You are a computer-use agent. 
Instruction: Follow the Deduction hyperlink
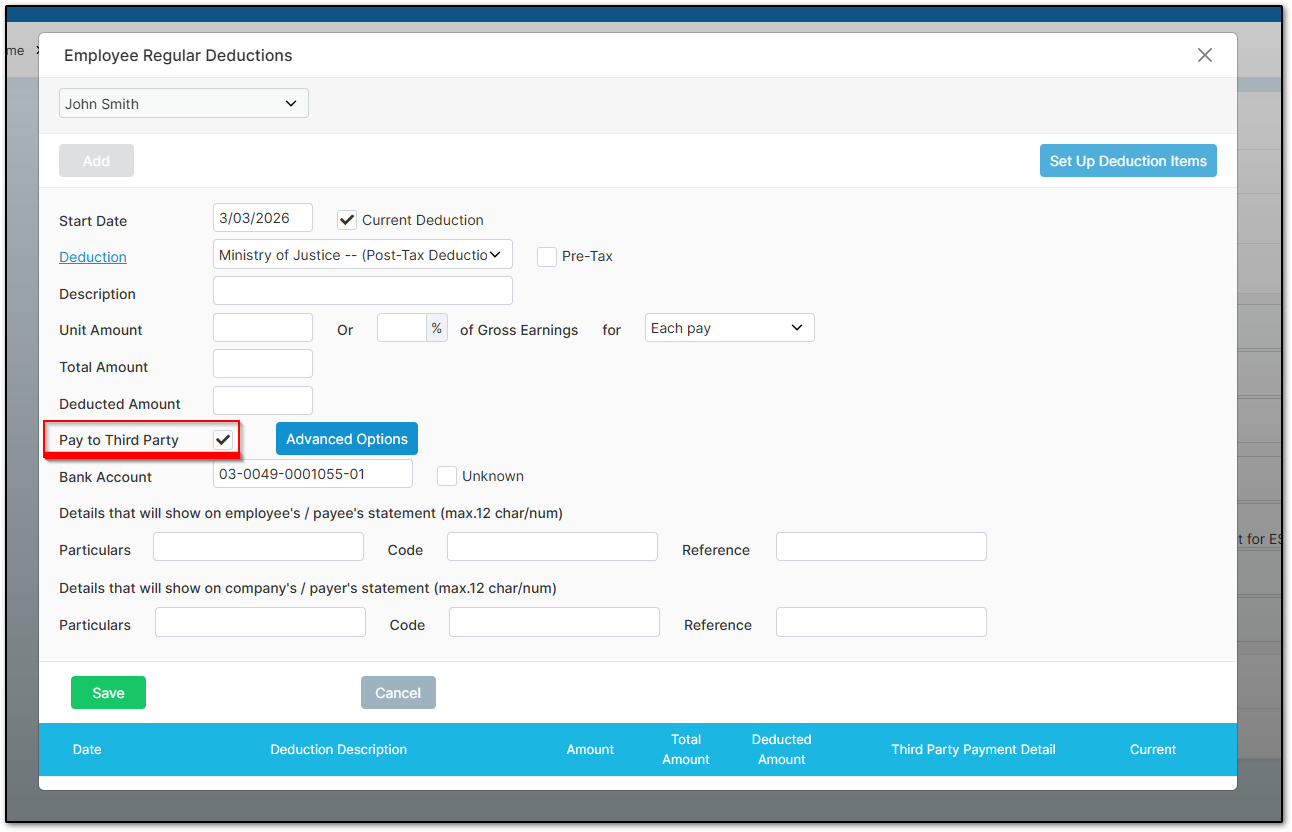(92, 256)
